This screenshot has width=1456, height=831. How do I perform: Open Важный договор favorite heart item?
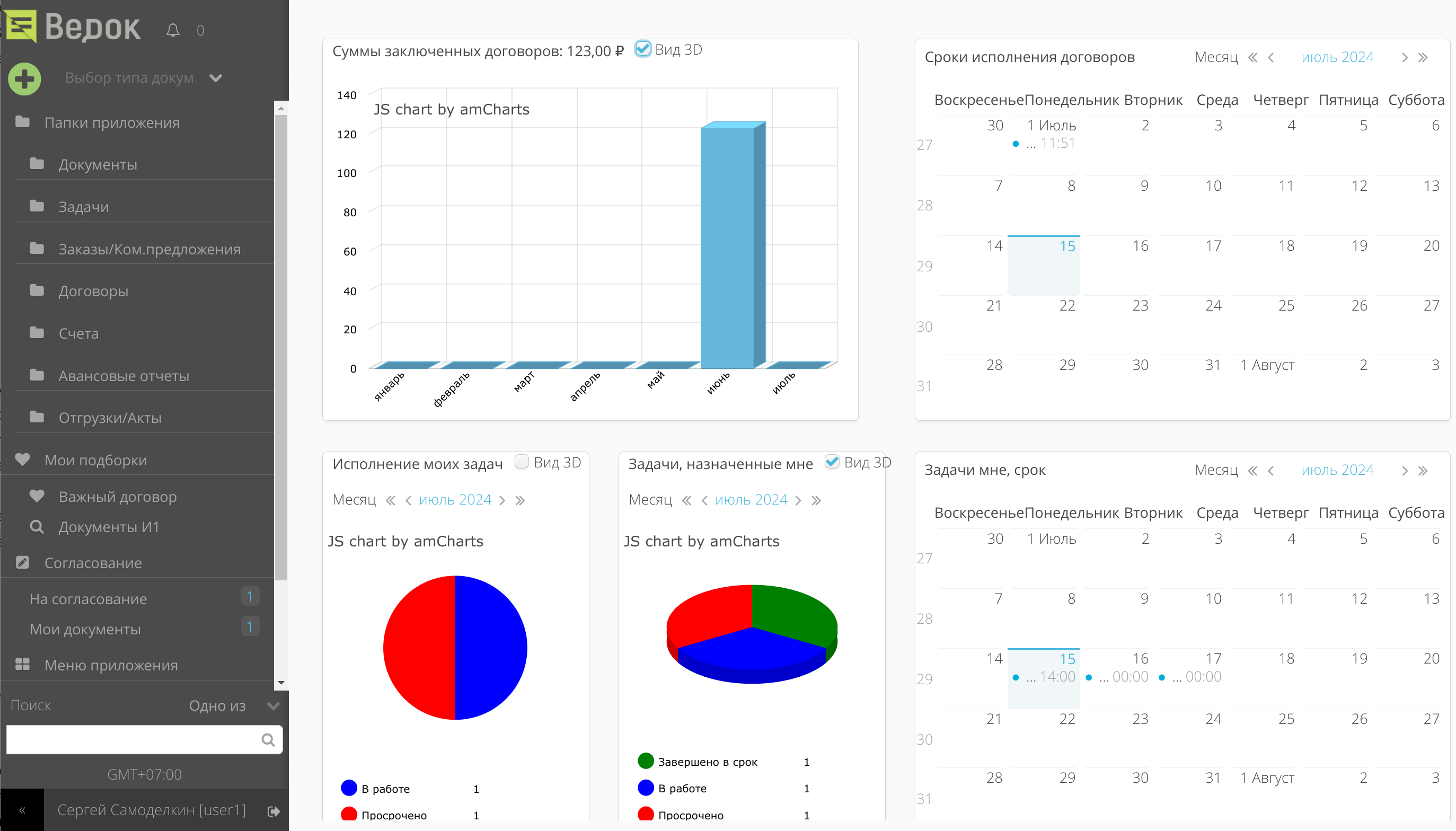click(117, 497)
